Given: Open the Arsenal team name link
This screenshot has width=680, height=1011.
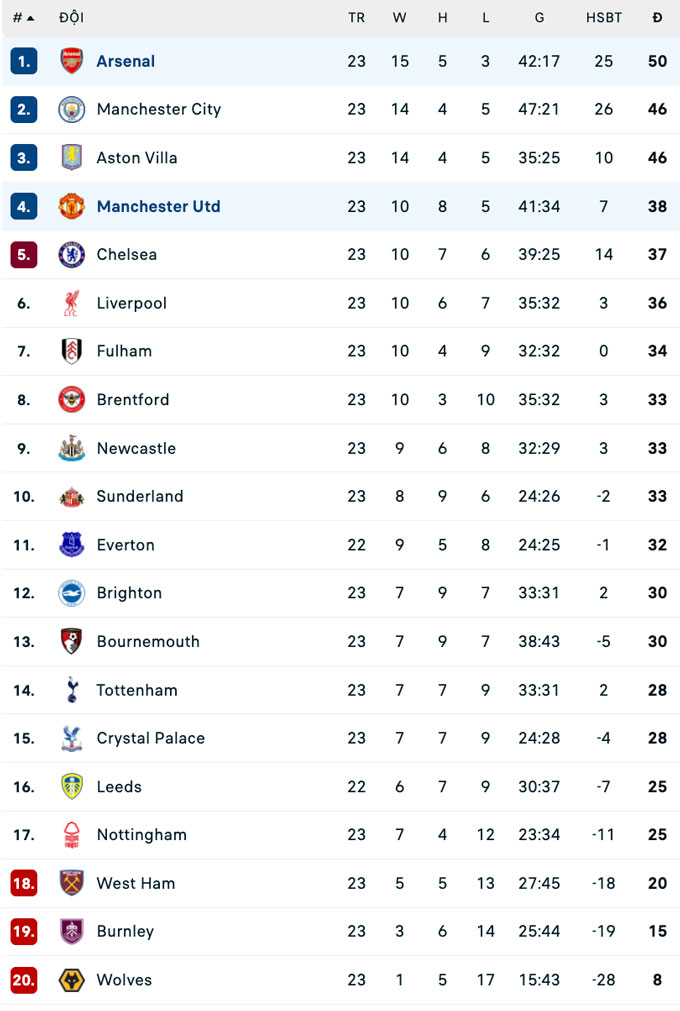Looking at the screenshot, I should pos(125,61).
